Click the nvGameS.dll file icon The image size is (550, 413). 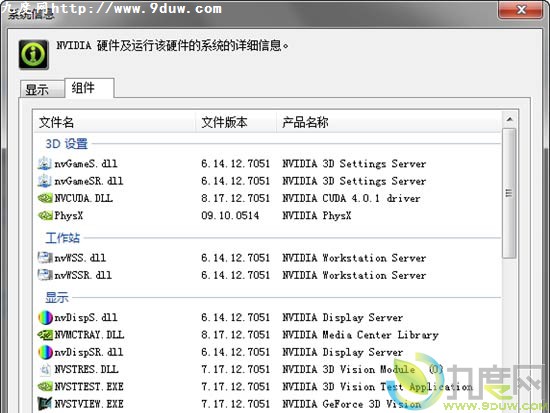[45, 164]
